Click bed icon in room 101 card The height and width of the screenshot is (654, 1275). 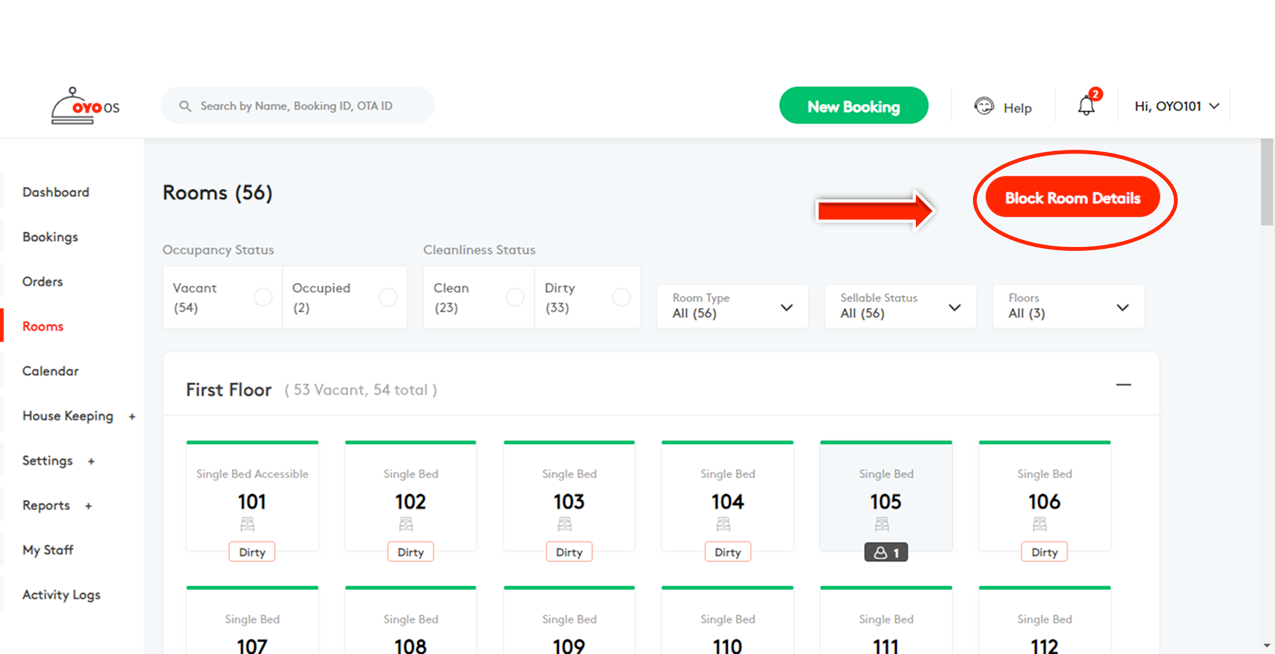pos(248,524)
